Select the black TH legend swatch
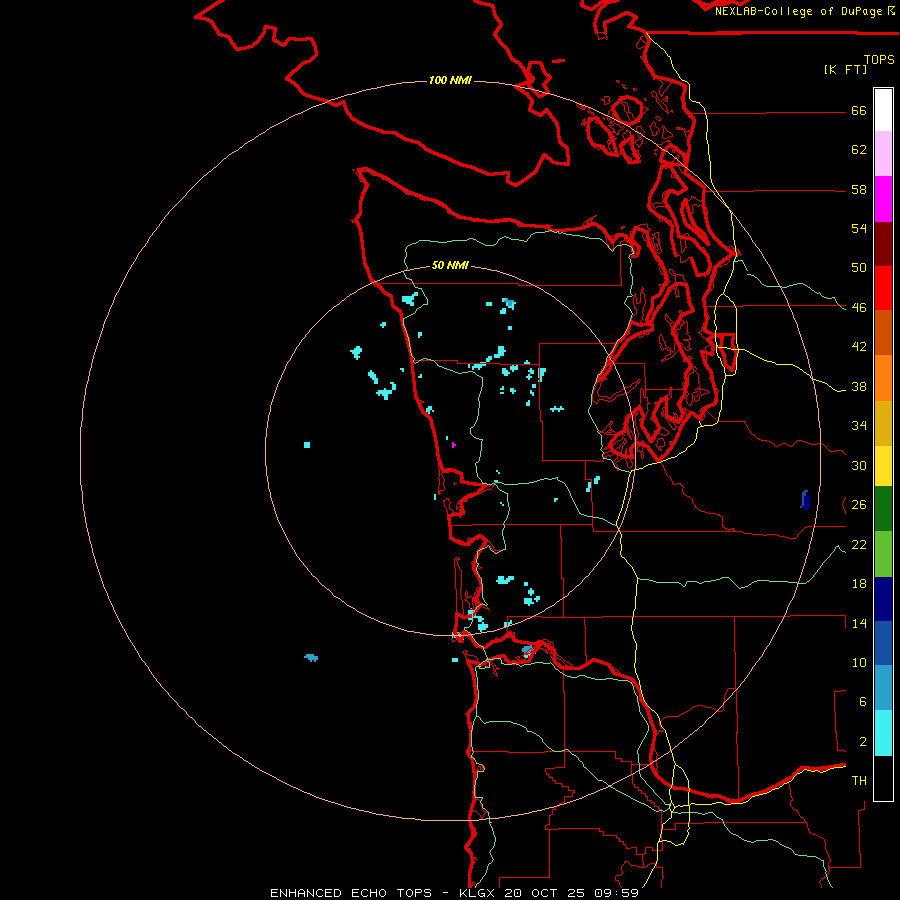Image resolution: width=900 pixels, height=900 pixels. tap(883, 778)
